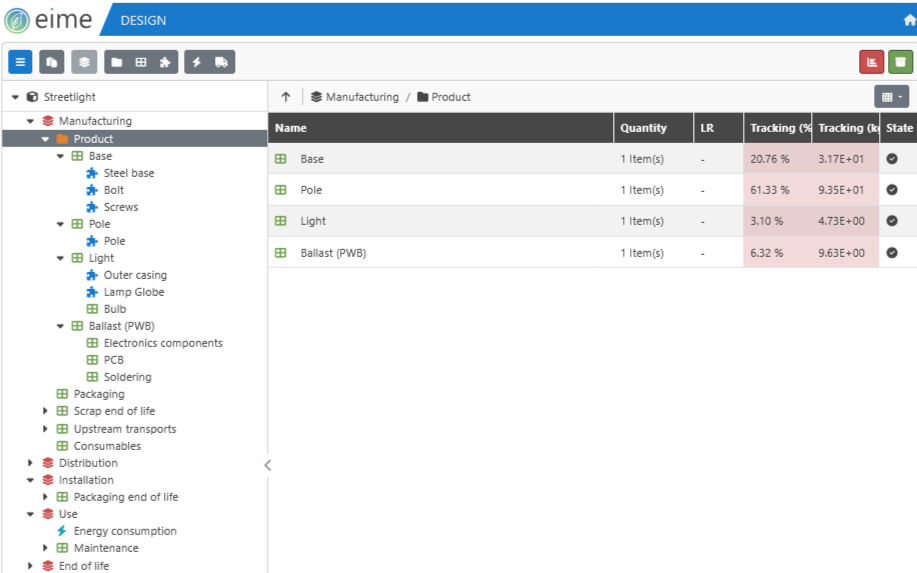Expand the Upstream transports node
917x573 pixels.
45,429
